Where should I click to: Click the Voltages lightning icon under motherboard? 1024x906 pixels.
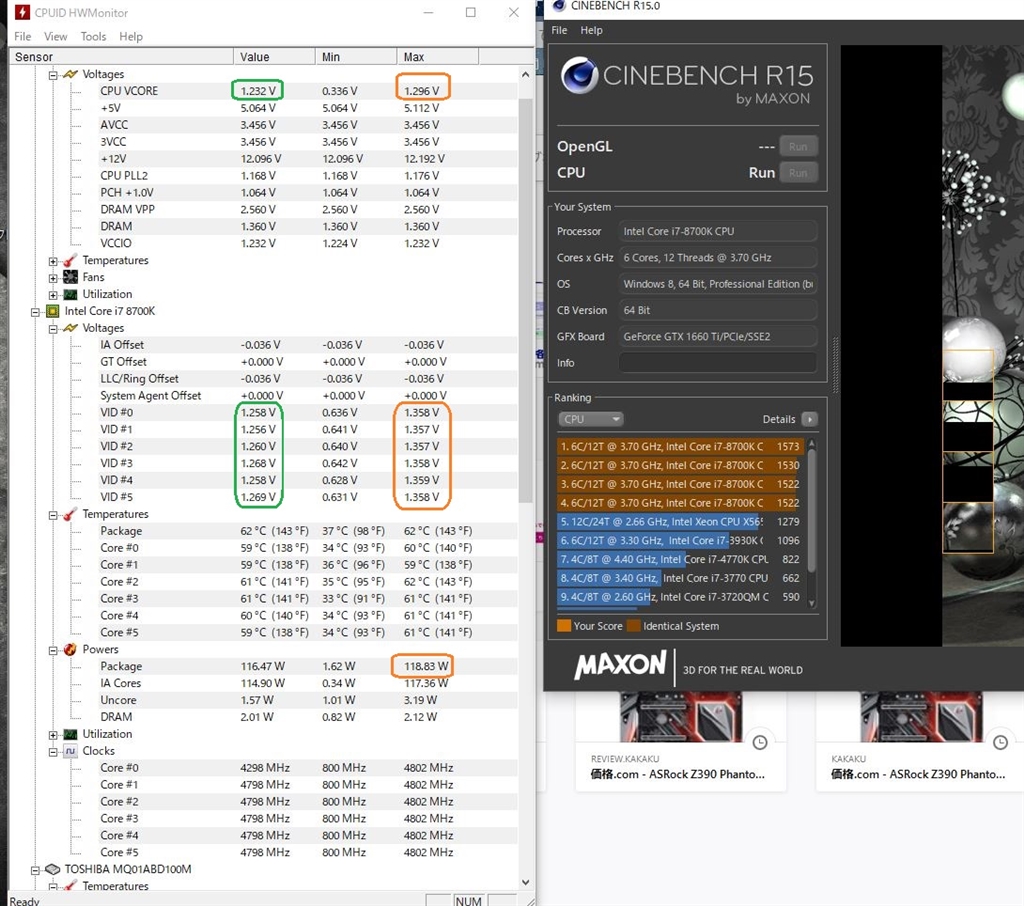click(x=71, y=74)
